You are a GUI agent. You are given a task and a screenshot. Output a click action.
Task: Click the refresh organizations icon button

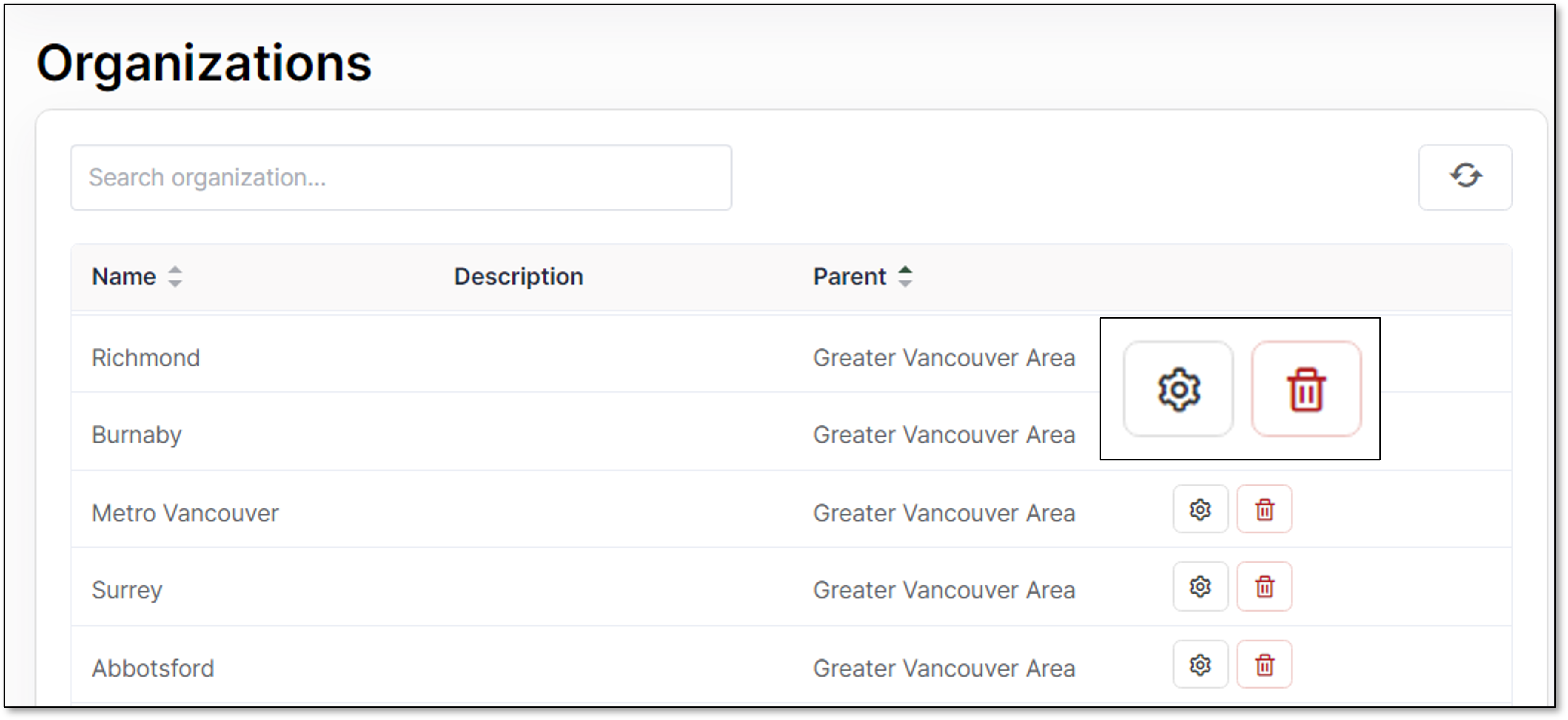click(x=1464, y=177)
